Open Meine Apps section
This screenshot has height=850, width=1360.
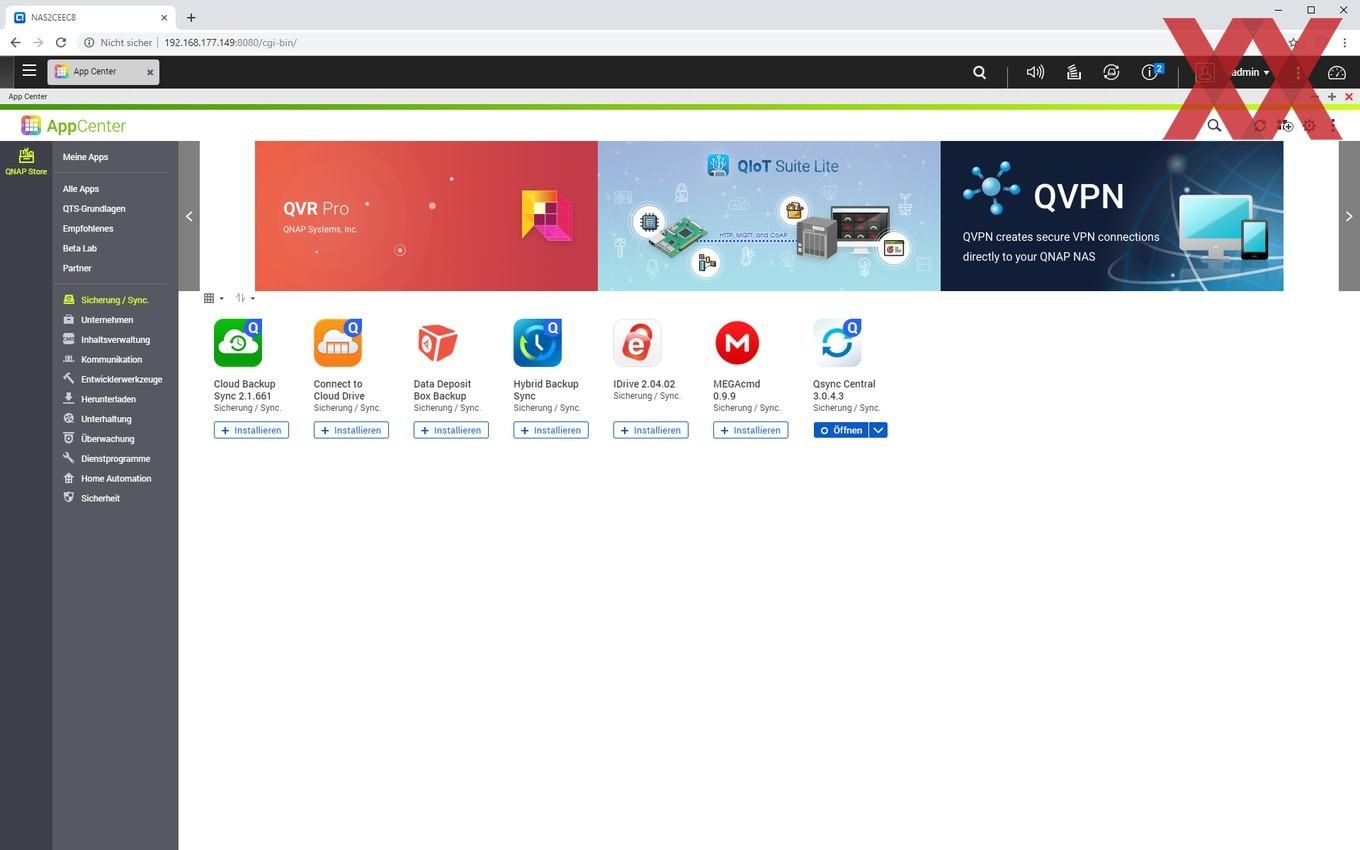(x=85, y=157)
